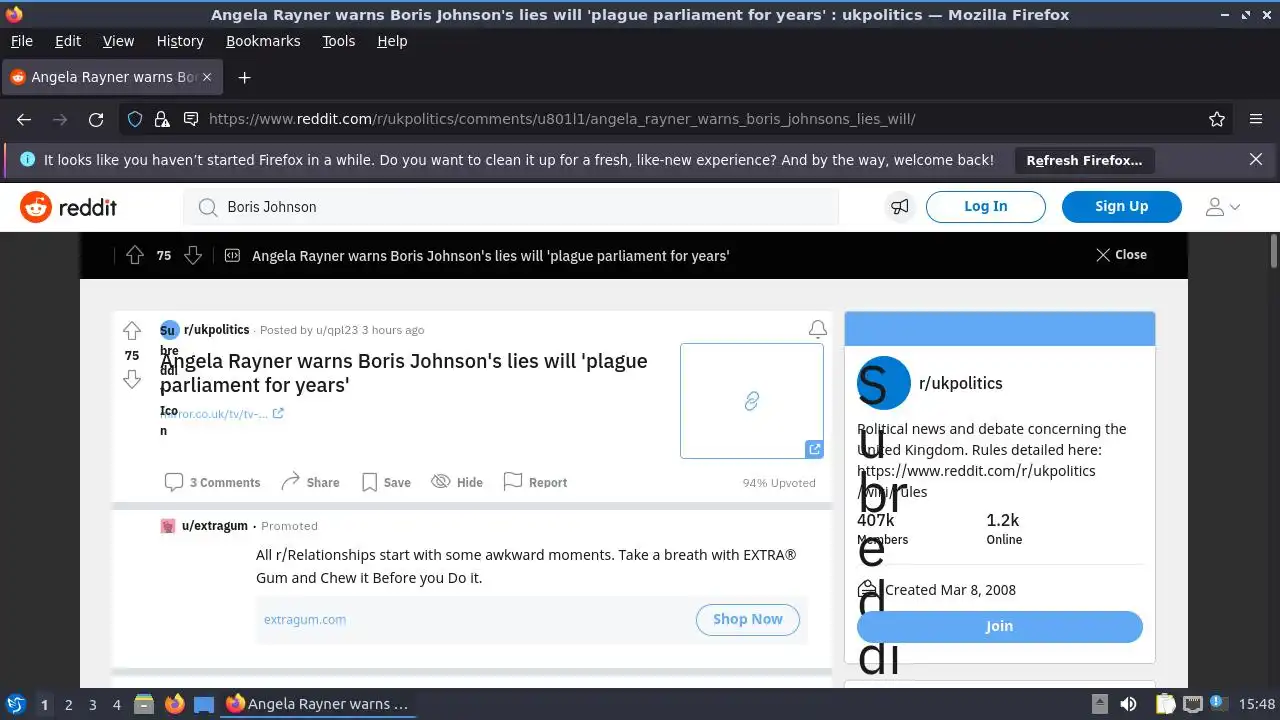Screen dimensions: 1280x720
Task: Open the Firefox hamburger application menu
Action: [x=1256, y=119]
